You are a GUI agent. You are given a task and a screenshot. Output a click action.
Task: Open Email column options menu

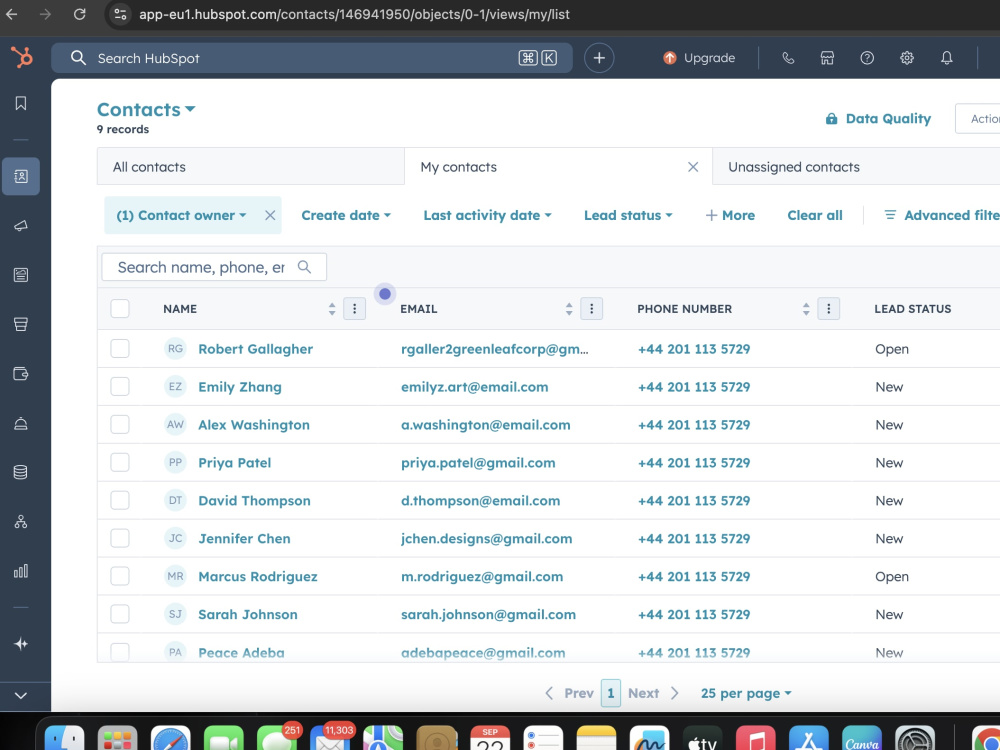[x=592, y=309]
